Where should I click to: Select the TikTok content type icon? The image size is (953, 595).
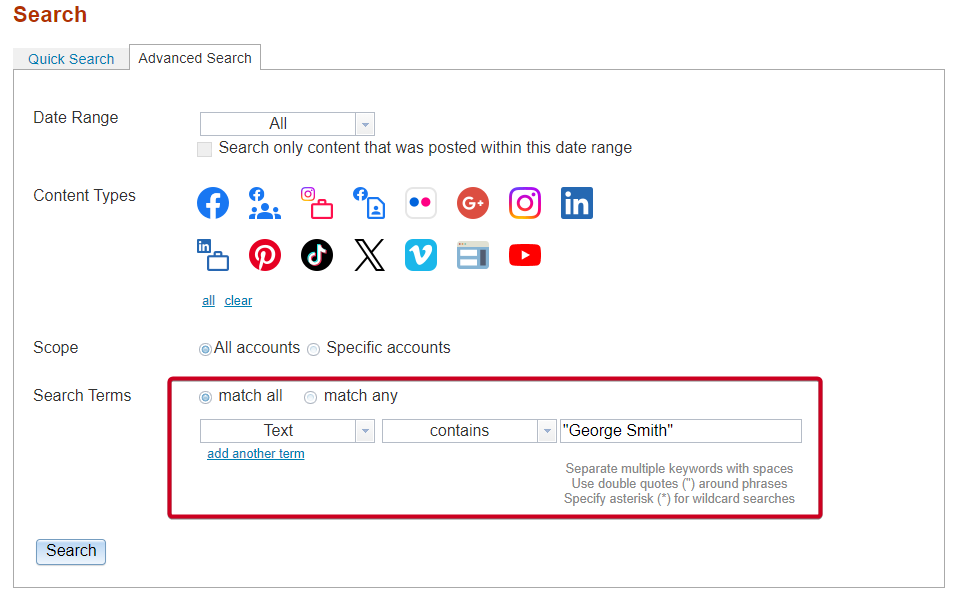pyautogui.click(x=317, y=255)
